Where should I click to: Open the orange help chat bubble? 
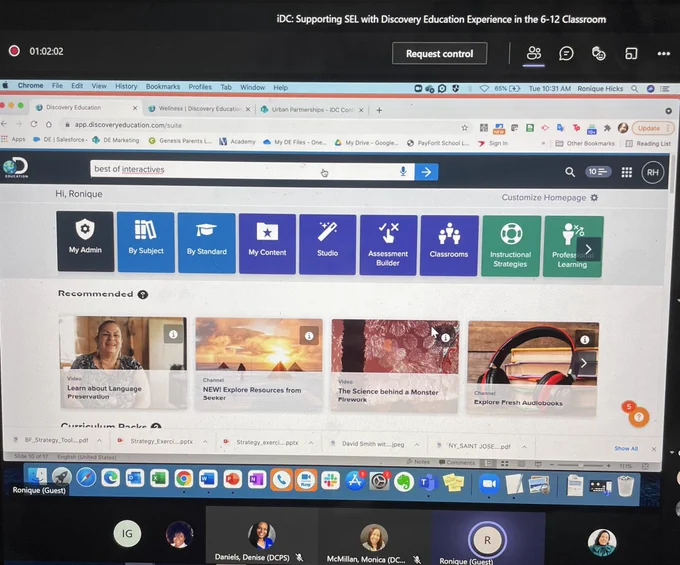(x=638, y=417)
